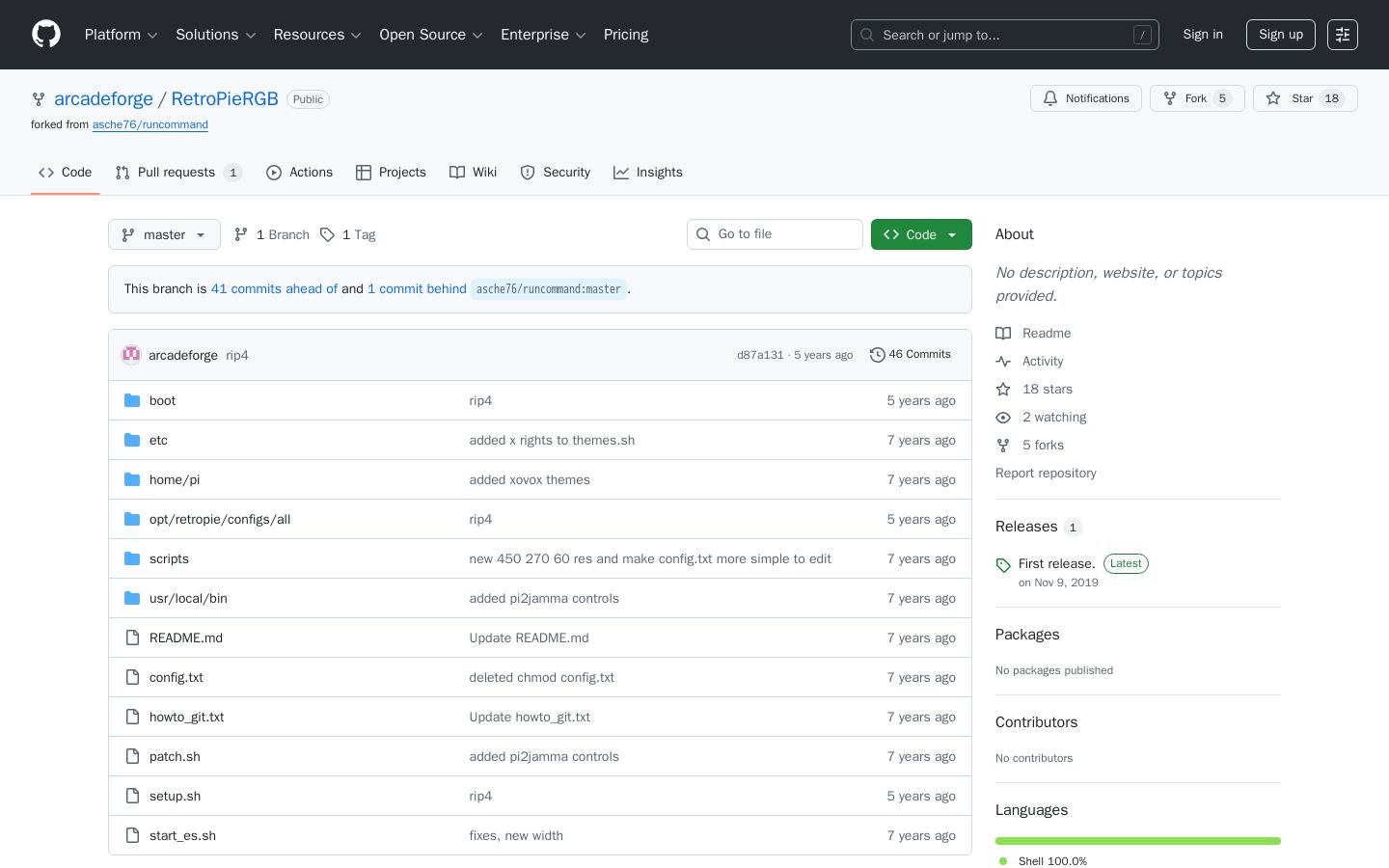Screen dimensions: 1389x868
Task: Click the Sign in link
Action: tap(1203, 35)
